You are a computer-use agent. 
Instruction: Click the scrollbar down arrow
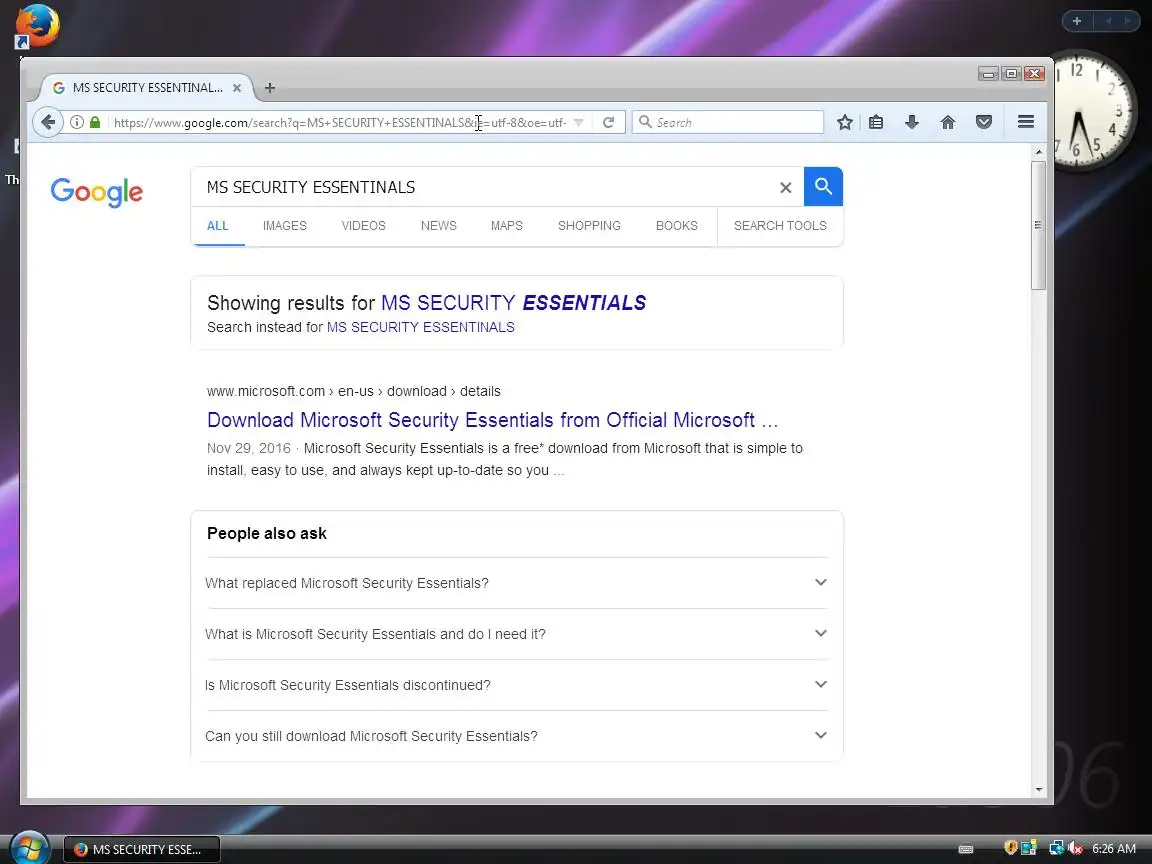pos(1038,790)
